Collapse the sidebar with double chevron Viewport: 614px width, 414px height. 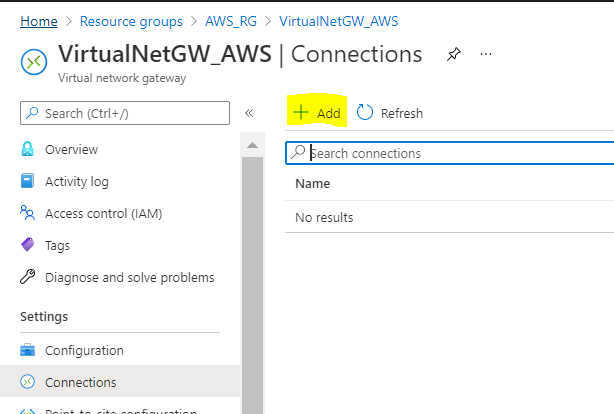[x=249, y=113]
